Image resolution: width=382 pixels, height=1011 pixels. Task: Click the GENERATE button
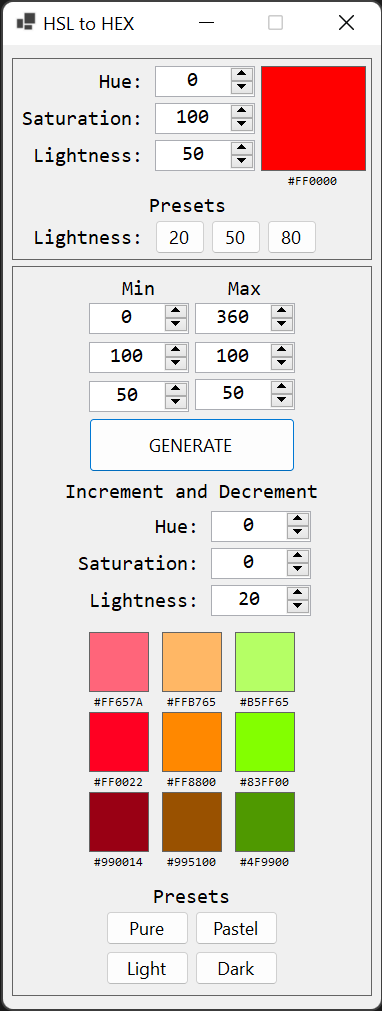[192, 445]
